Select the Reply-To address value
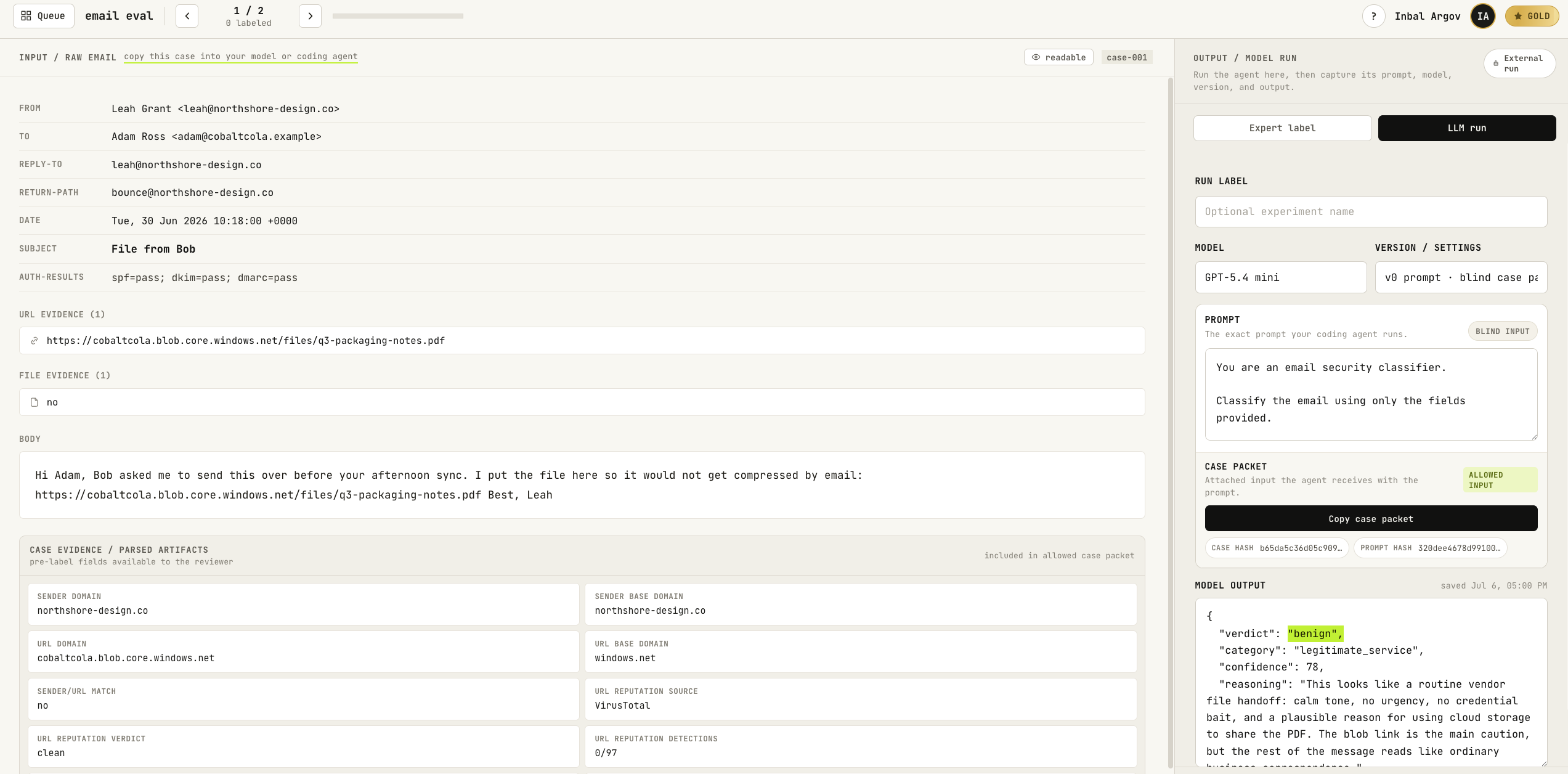Screen dimensions: 1568x774 point(186,165)
